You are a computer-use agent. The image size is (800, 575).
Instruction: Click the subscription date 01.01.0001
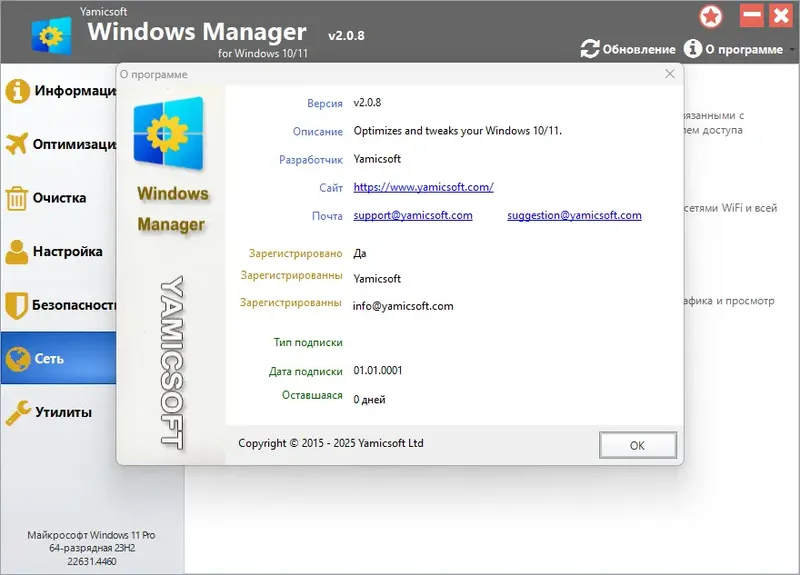pos(378,370)
